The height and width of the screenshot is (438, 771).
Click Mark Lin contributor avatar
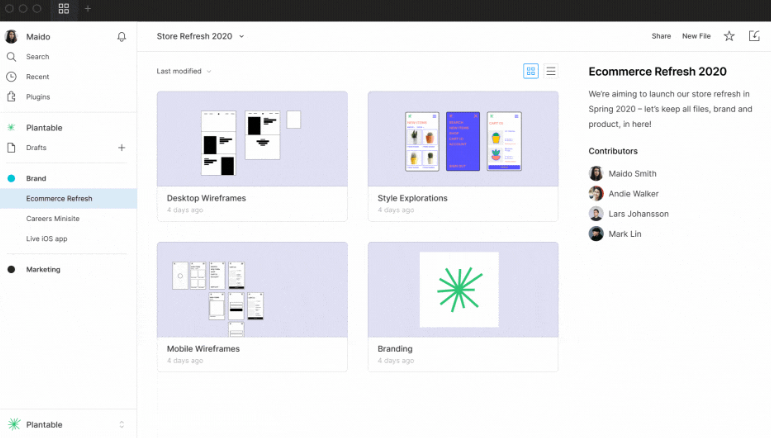tap(596, 234)
